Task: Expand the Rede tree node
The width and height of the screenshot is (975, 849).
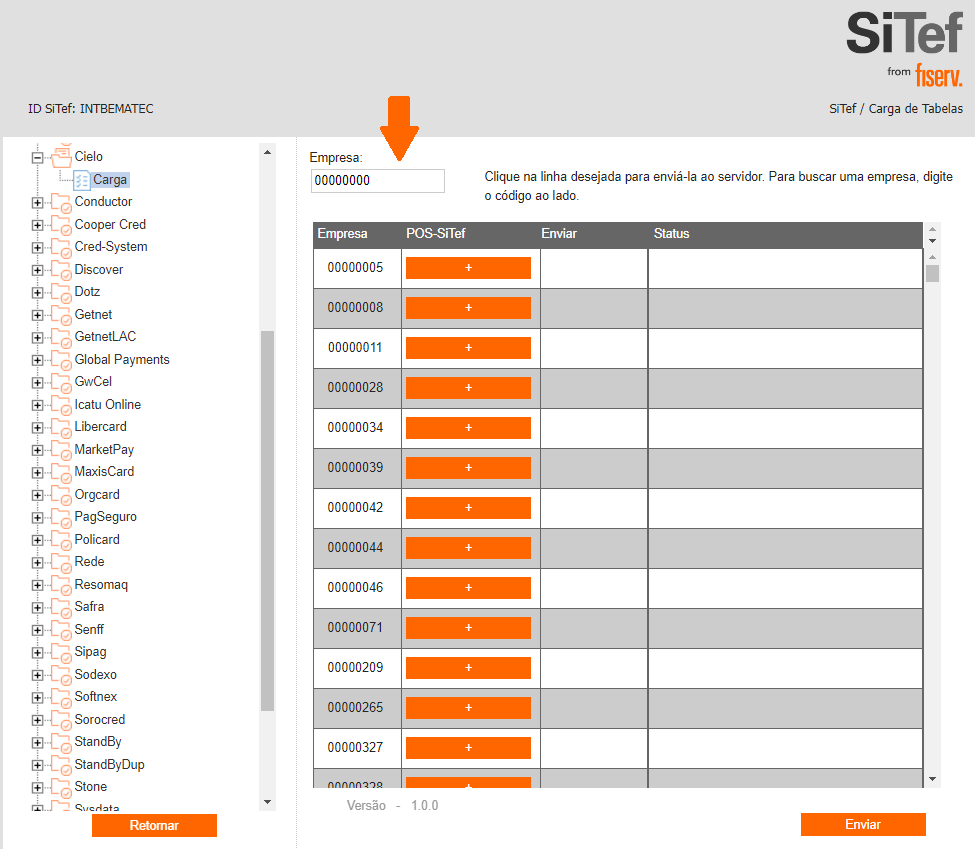Action: [37, 563]
